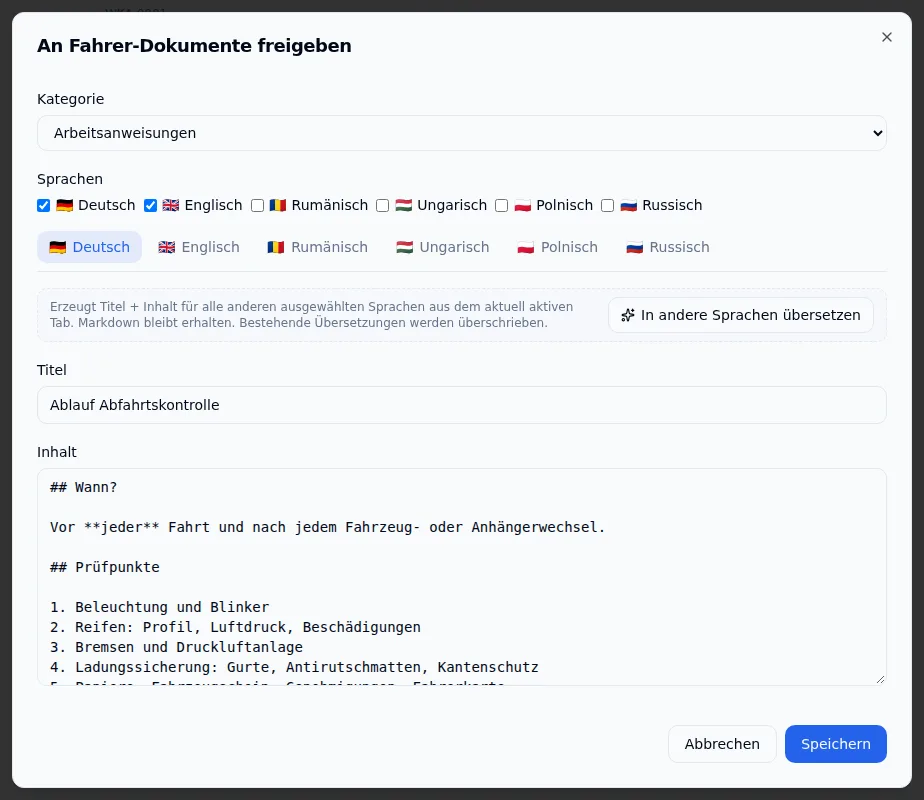924x800 pixels.
Task: Click the Romanian flag beside Rumänisch checkbox
Action: pos(278,206)
